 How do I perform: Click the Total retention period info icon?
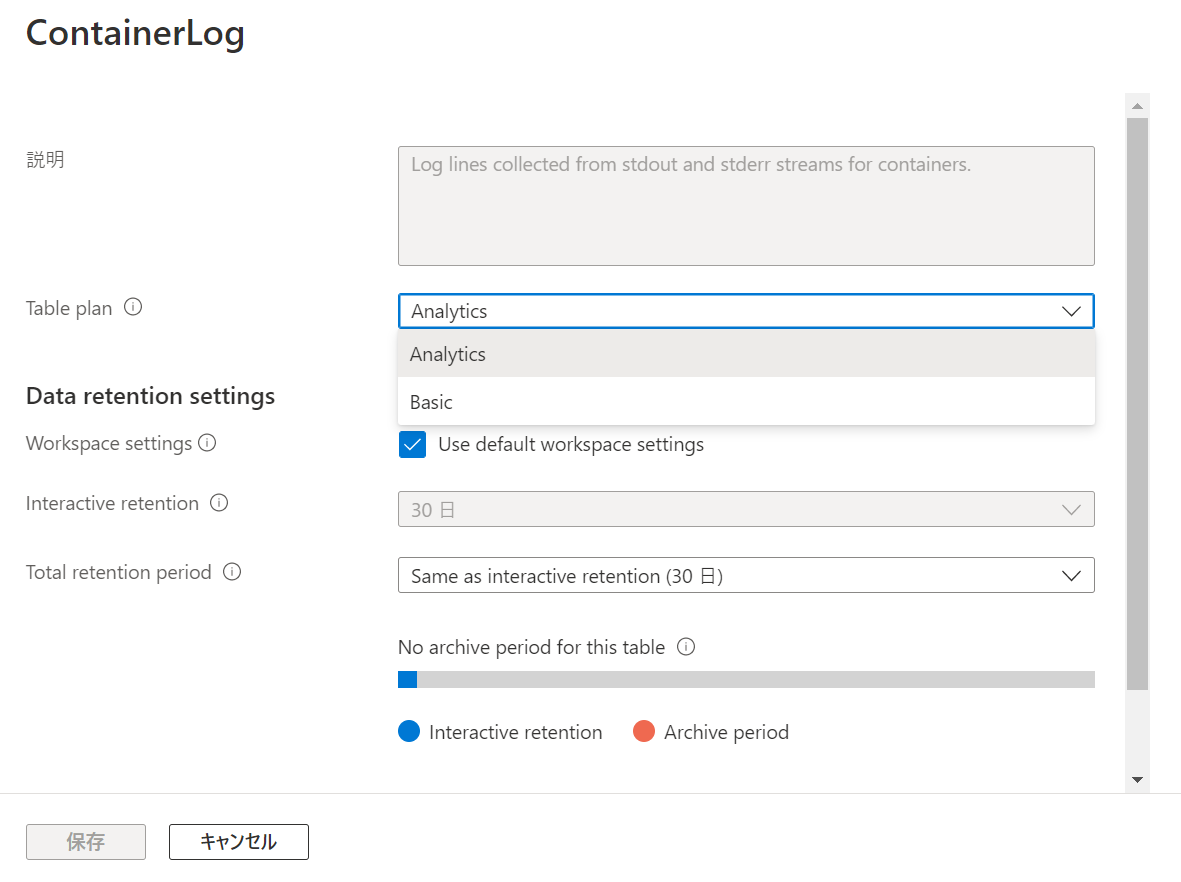click(x=231, y=572)
